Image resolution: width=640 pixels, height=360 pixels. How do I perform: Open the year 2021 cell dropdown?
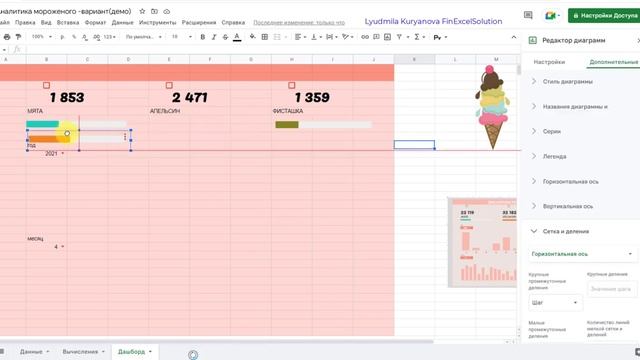tap(62, 153)
